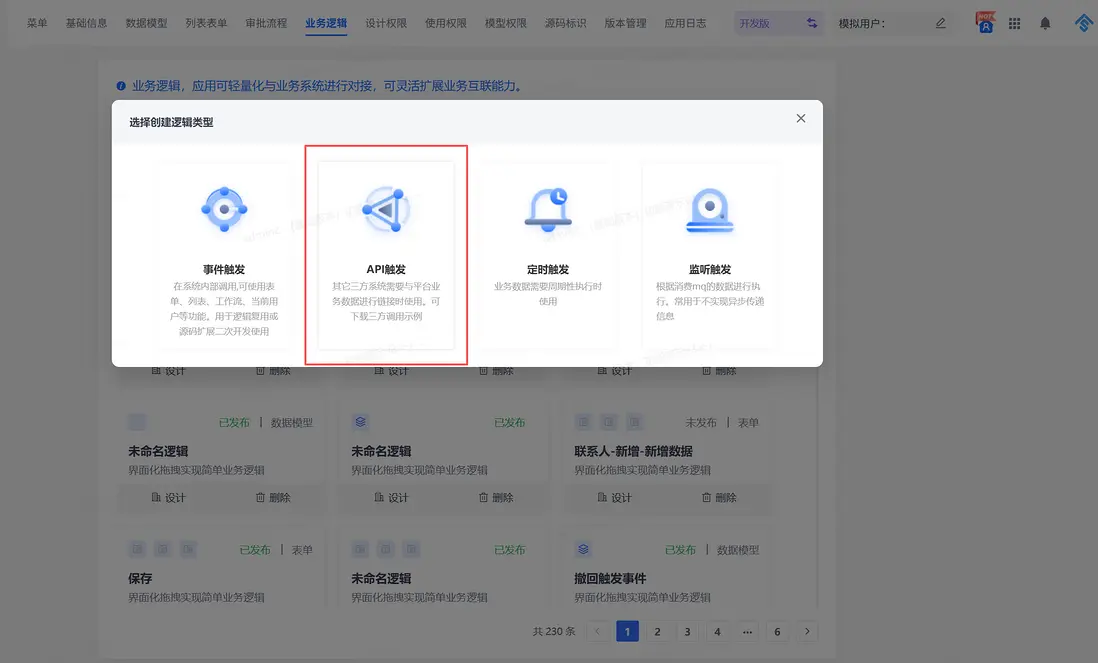Go to 数据模型 tab

[146, 23]
